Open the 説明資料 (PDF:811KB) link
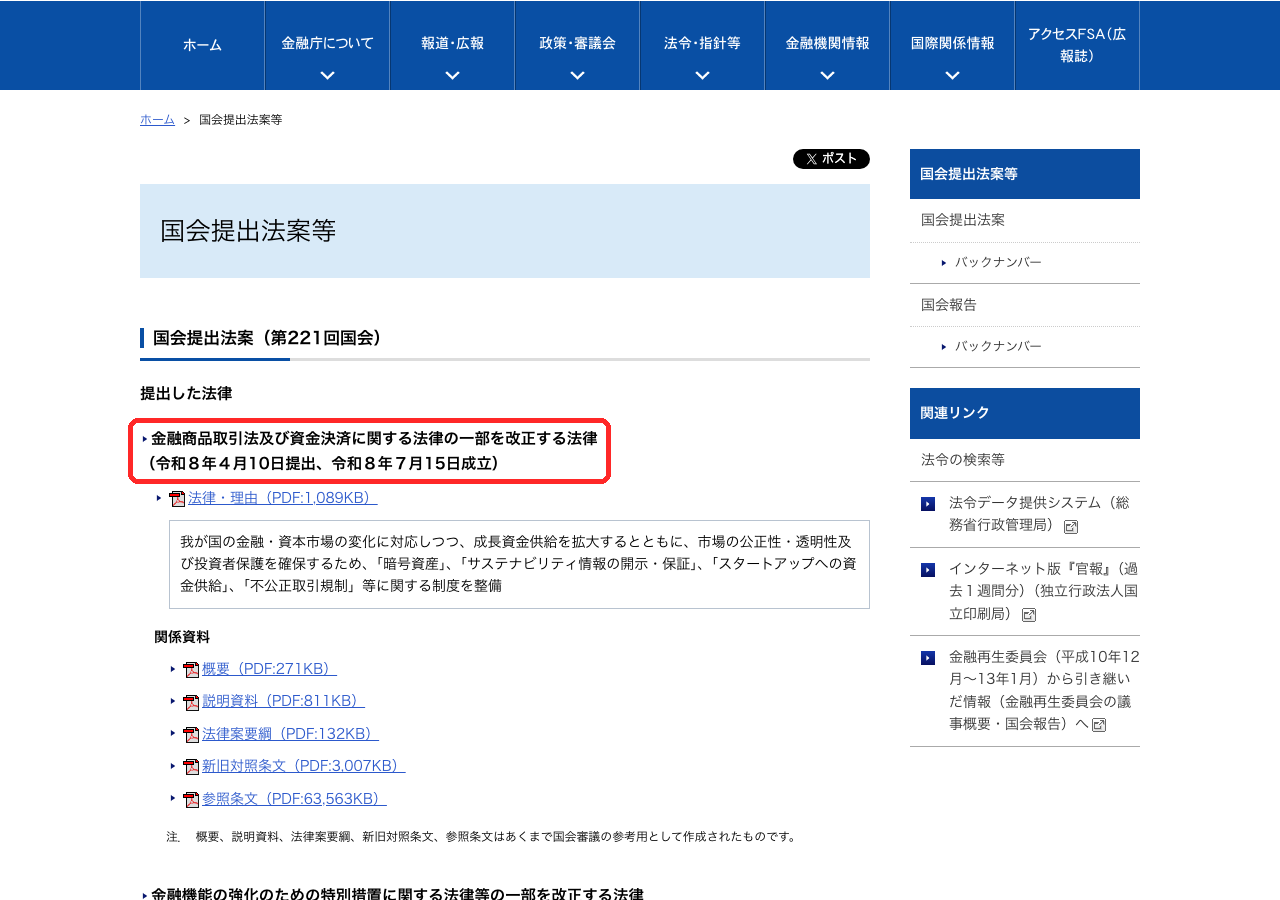This screenshot has width=1280, height=900. (x=283, y=701)
